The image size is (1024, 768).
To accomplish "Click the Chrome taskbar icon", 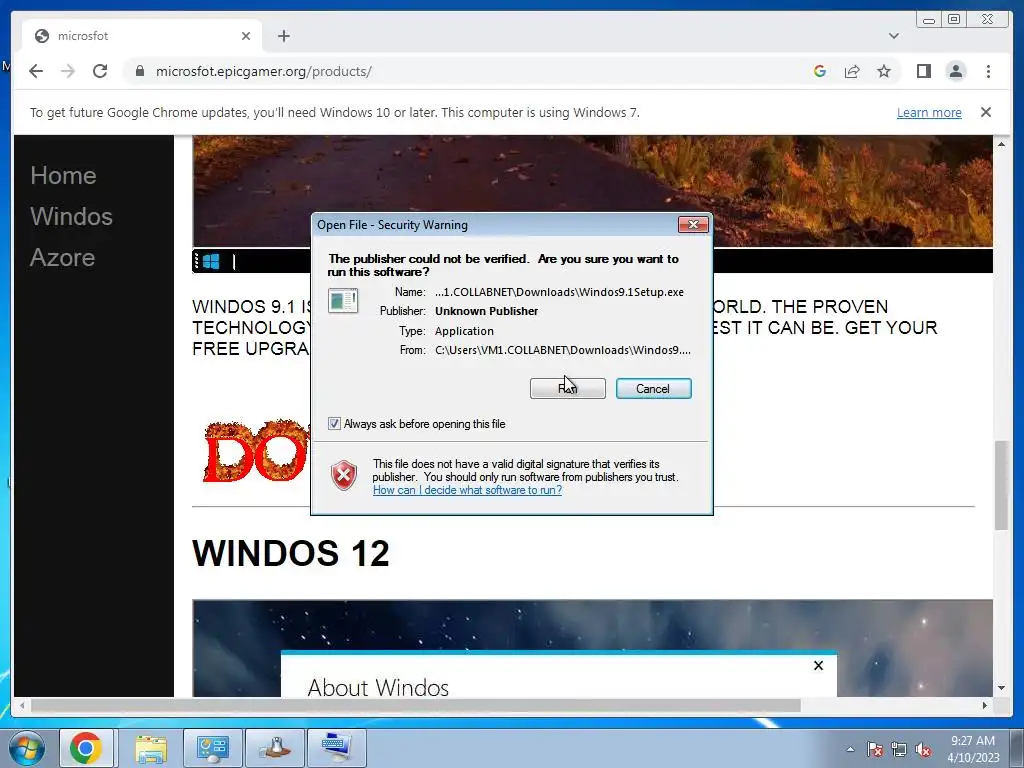I will point(86,748).
